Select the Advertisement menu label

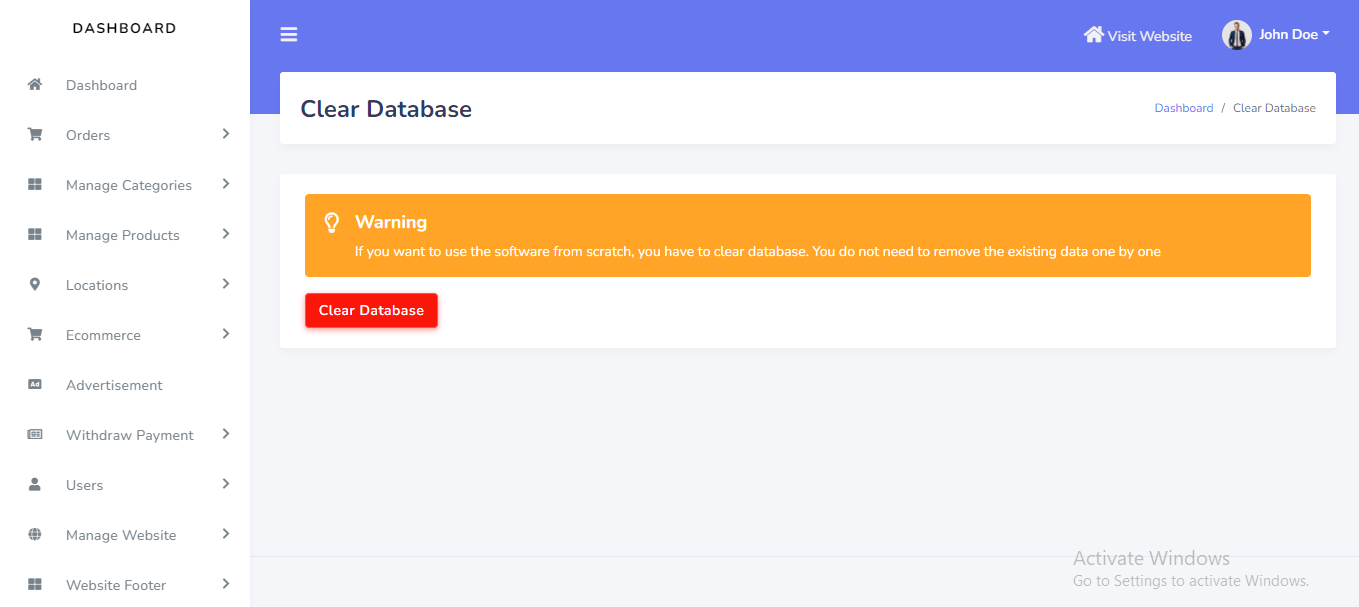(x=114, y=385)
